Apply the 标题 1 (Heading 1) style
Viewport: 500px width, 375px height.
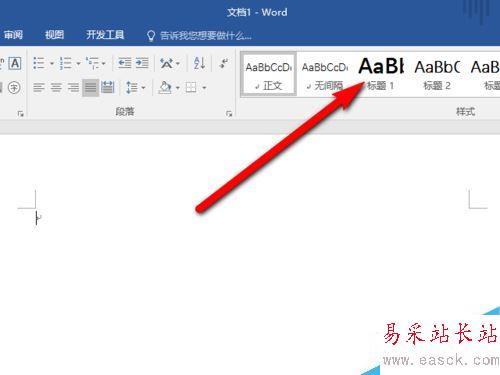381,75
